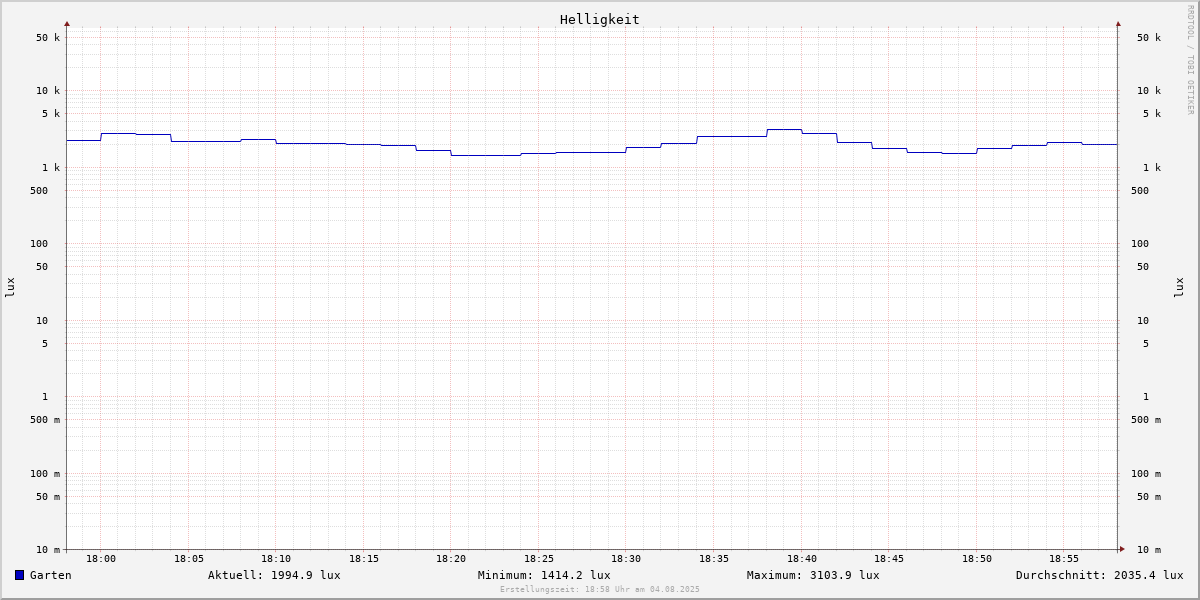Click the left axis 10 m label
This screenshot has width=1200, height=600.
coord(48,550)
